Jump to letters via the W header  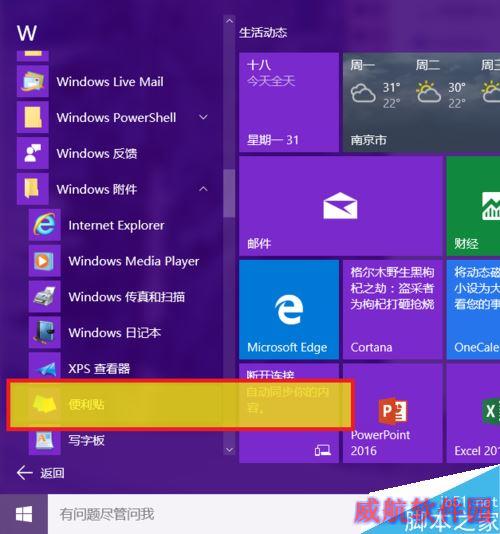point(27,33)
